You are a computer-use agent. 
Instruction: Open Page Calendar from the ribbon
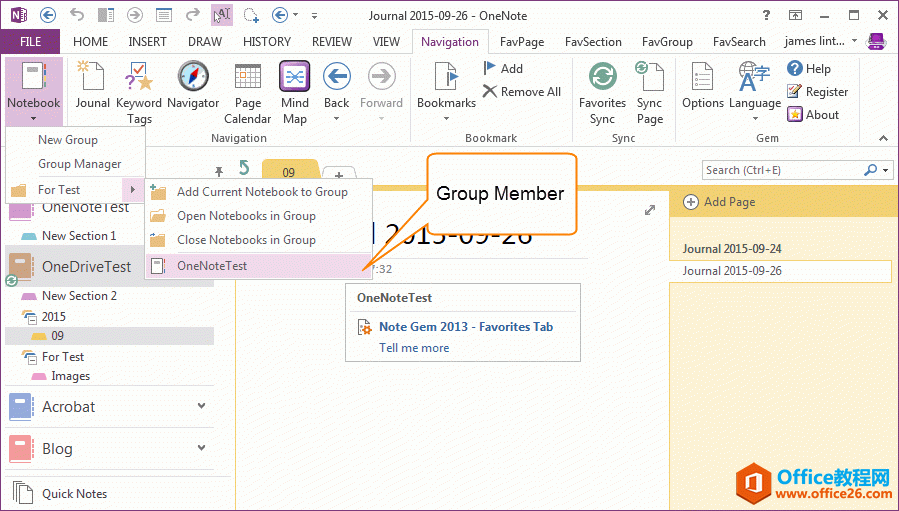click(247, 78)
